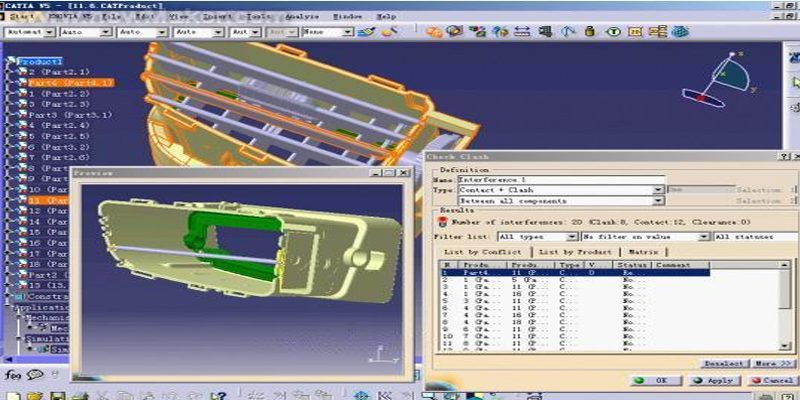Click the More >> button

(x=771, y=363)
